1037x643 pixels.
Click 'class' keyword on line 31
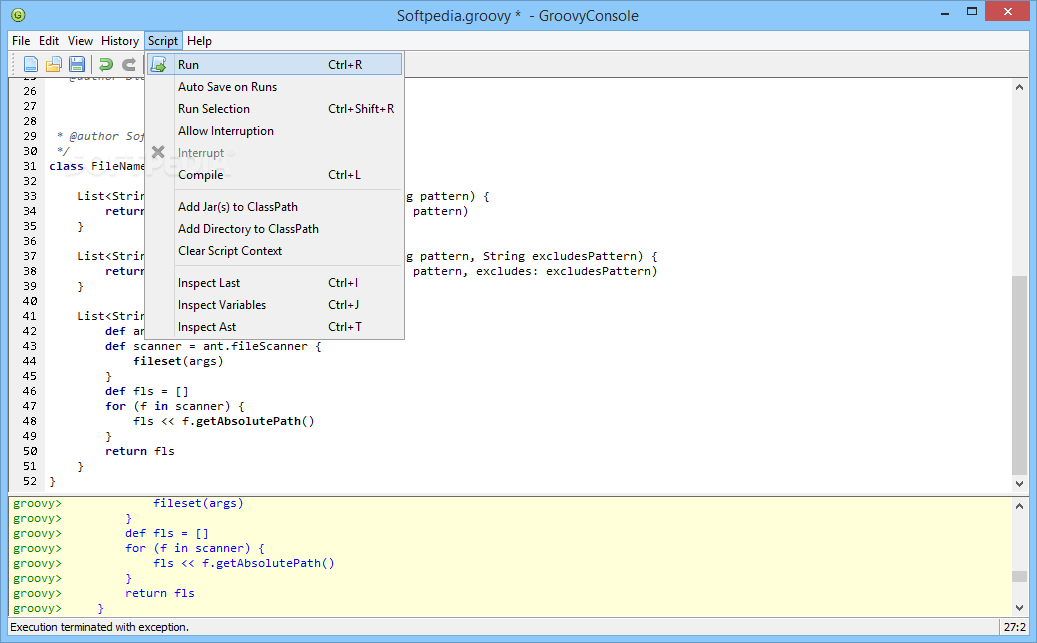(66, 166)
